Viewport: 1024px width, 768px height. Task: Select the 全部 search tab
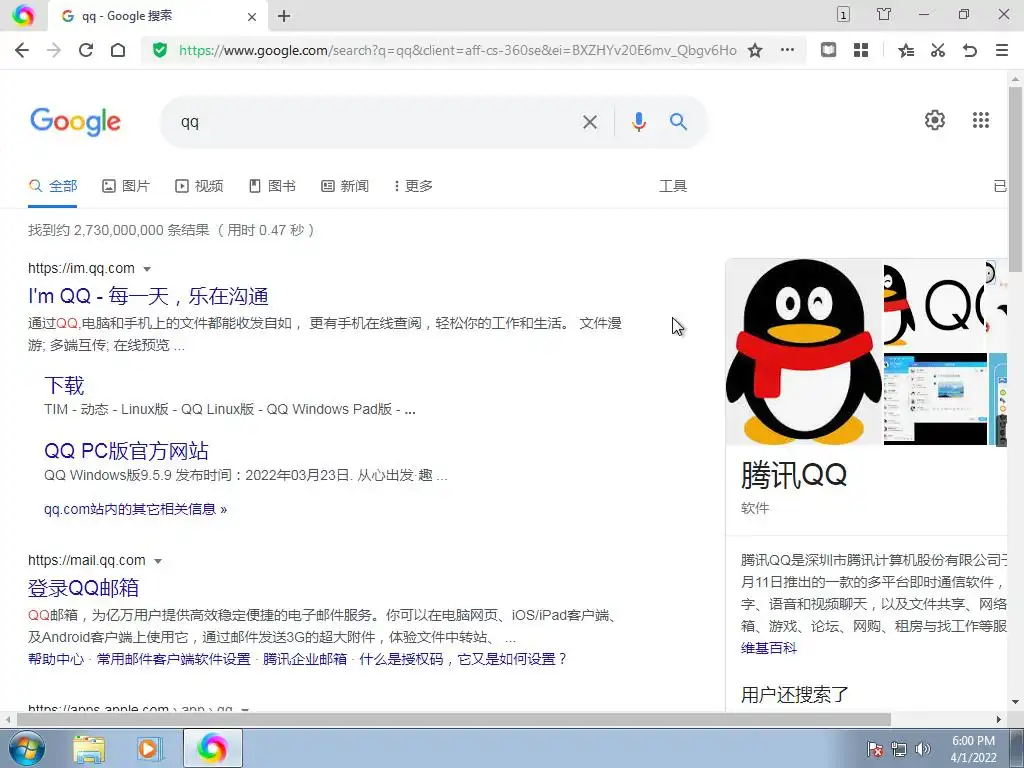(x=53, y=186)
